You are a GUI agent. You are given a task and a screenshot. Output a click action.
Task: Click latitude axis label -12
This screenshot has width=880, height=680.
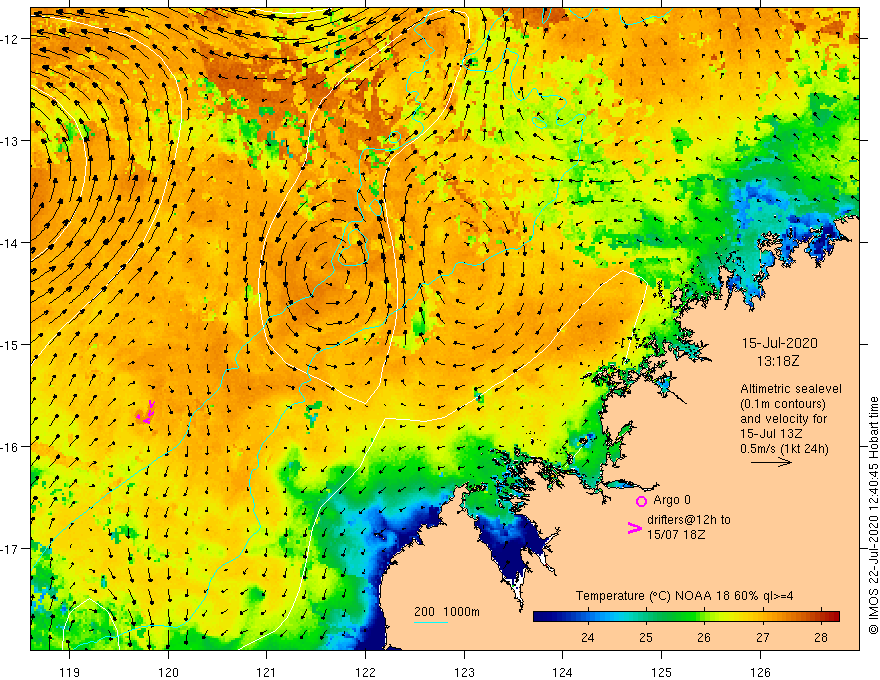pyautogui.click(x=10, y=39)
